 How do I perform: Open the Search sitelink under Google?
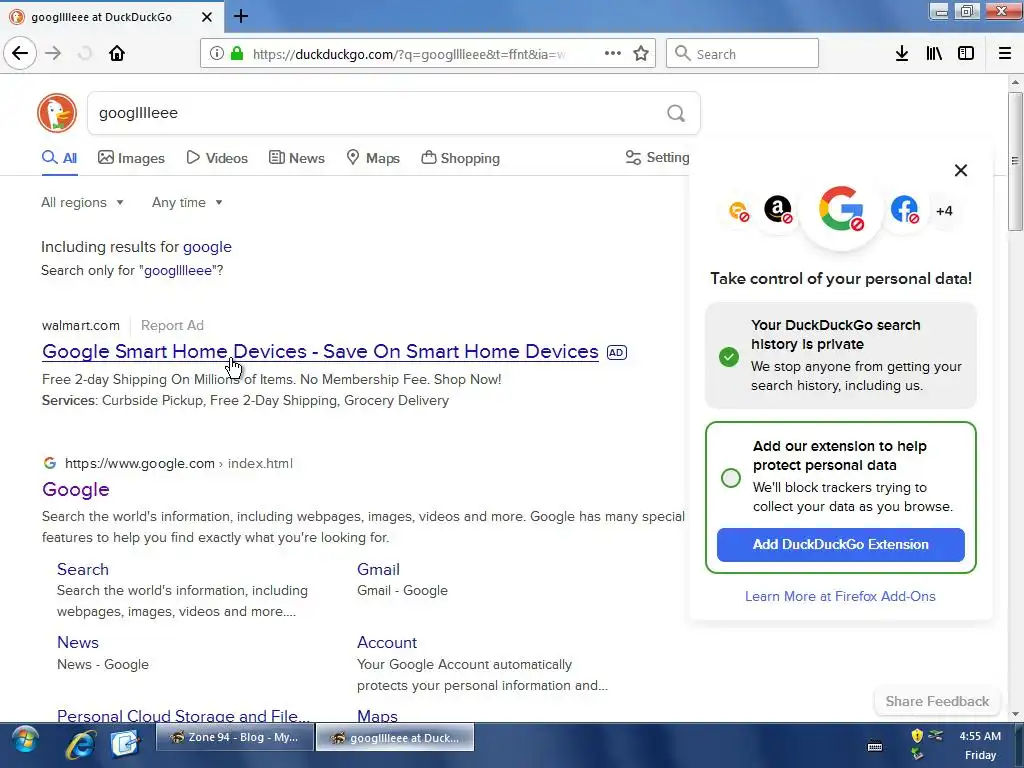point(83,569)
